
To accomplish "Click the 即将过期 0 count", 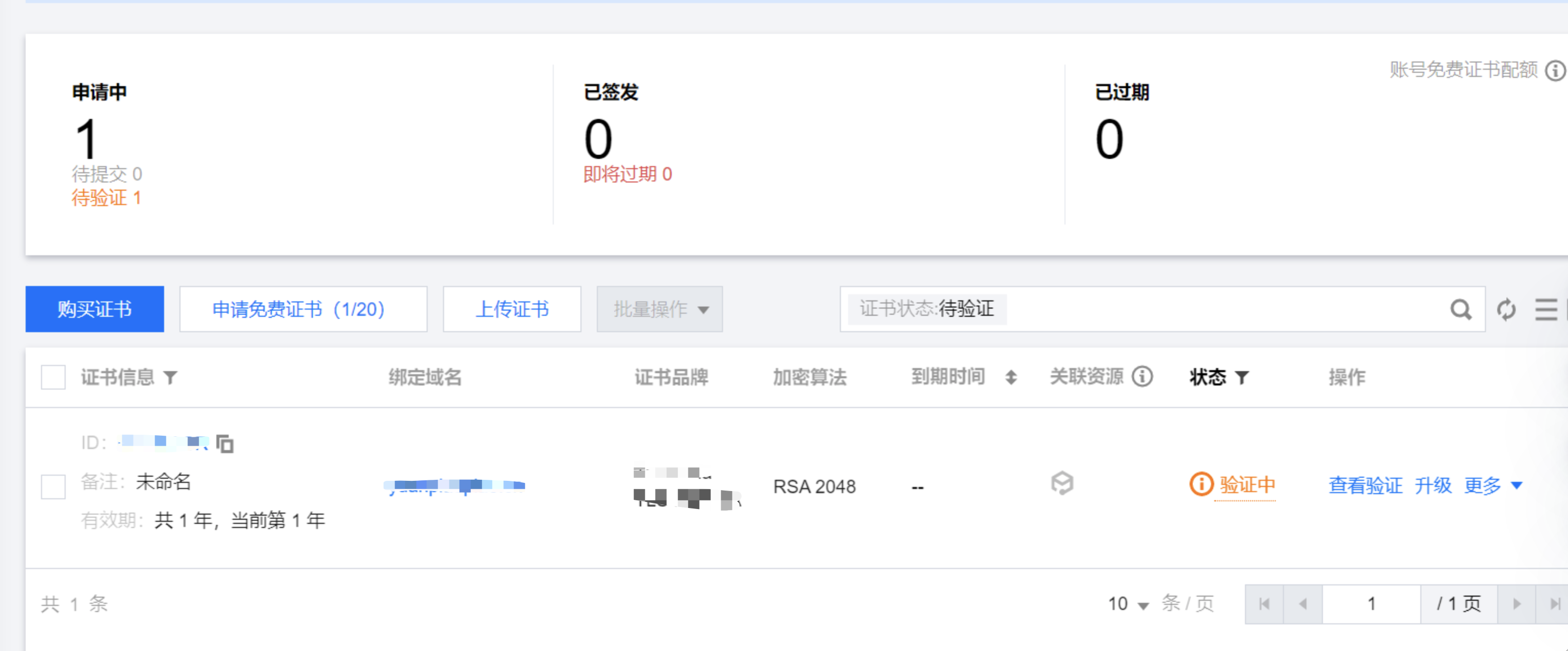I will coord(628,174).
